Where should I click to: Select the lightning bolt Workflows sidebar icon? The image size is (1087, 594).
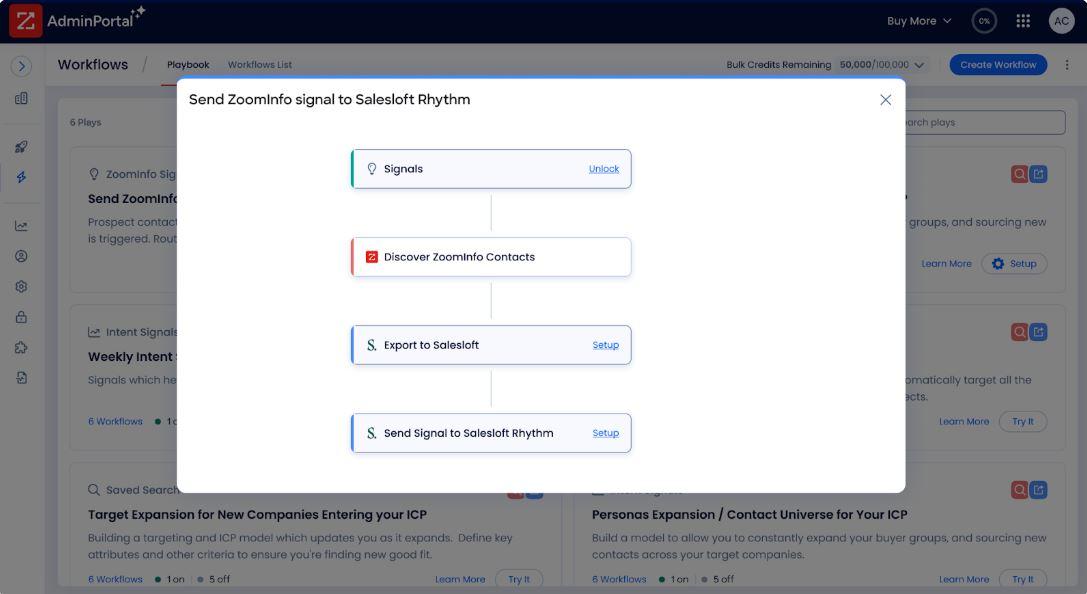tap(21, 177)
